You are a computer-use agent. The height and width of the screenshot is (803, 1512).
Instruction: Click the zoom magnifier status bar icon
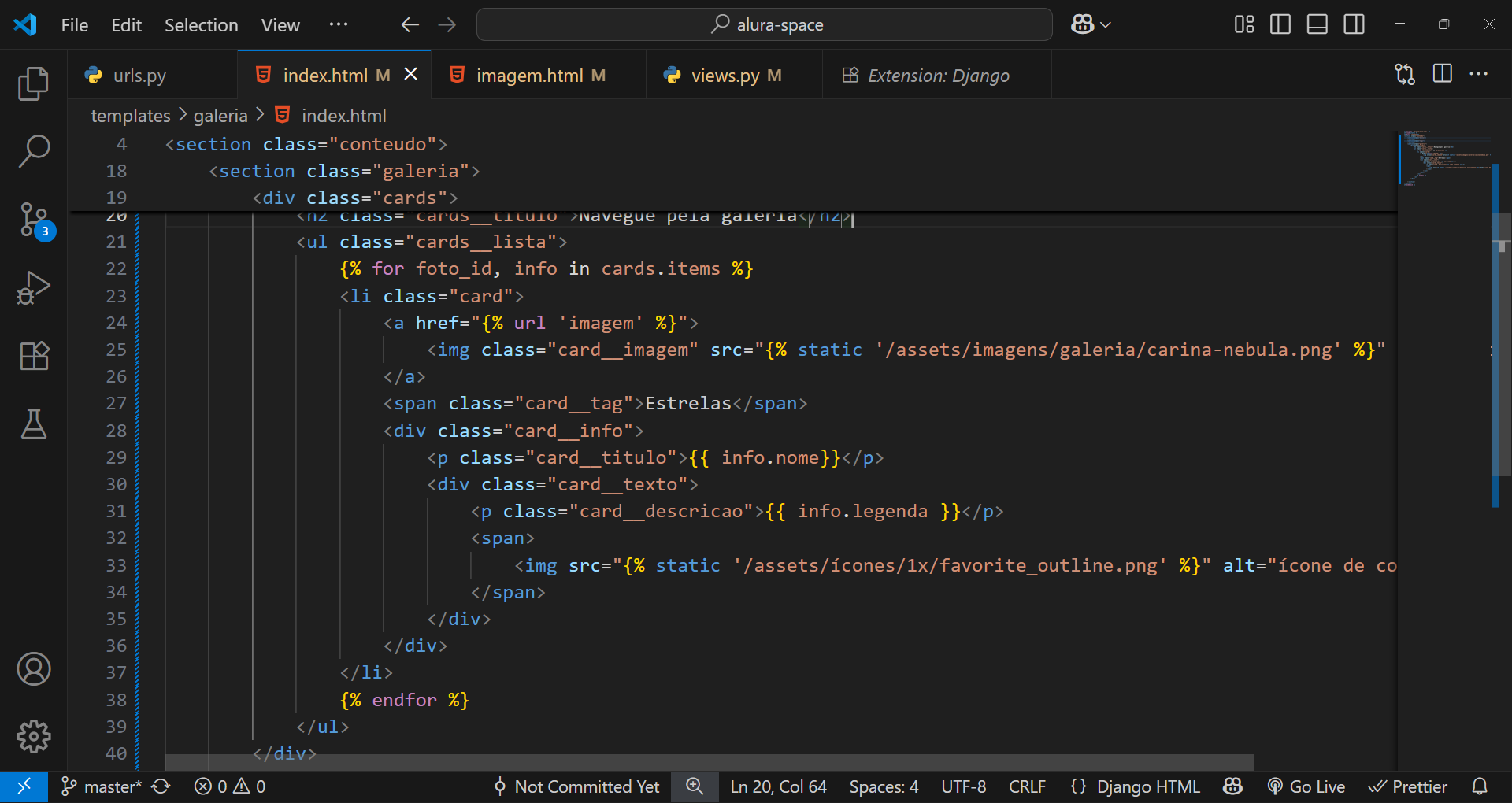695,786
